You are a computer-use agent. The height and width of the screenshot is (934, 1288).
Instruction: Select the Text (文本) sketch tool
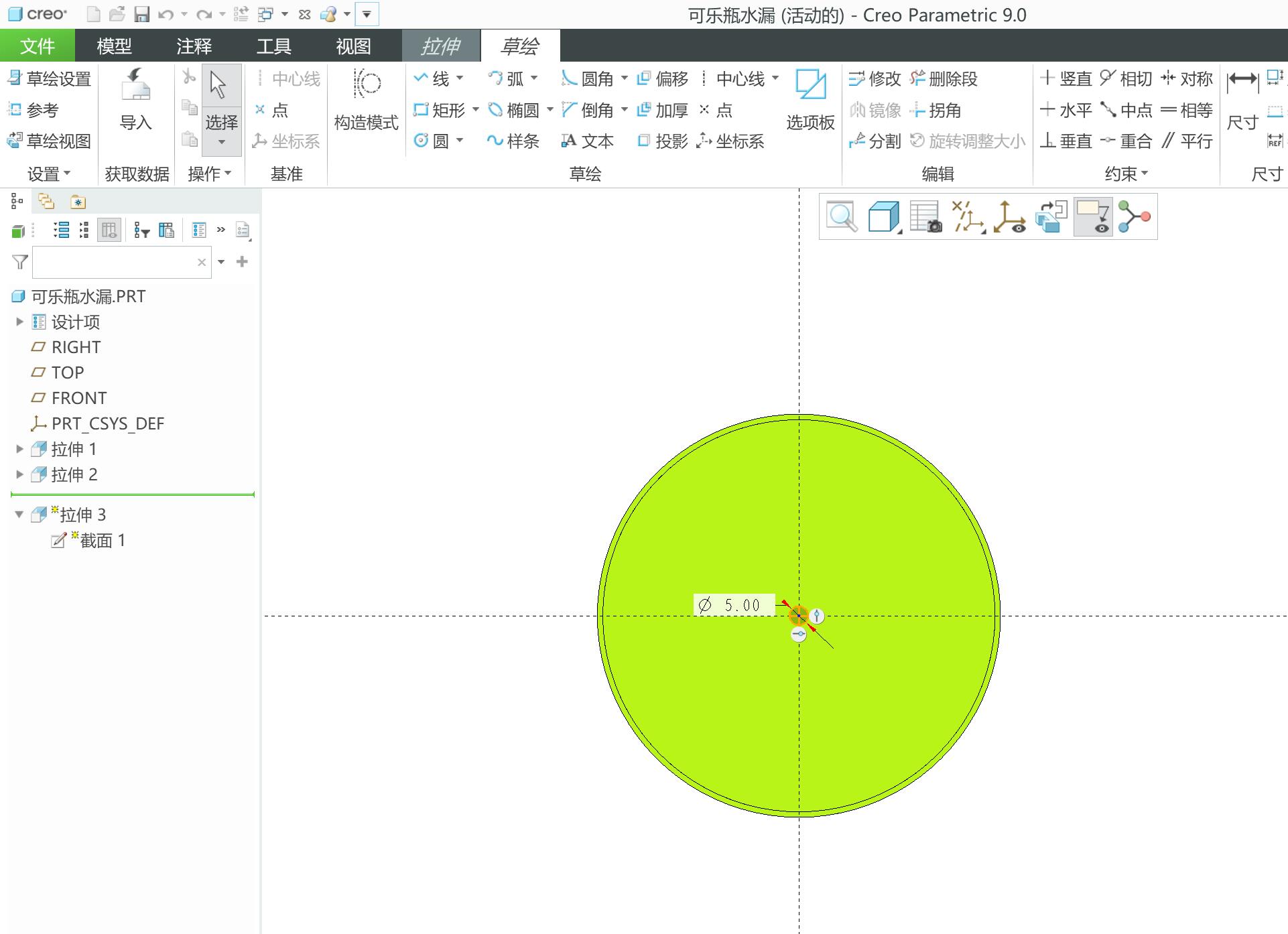588,141
